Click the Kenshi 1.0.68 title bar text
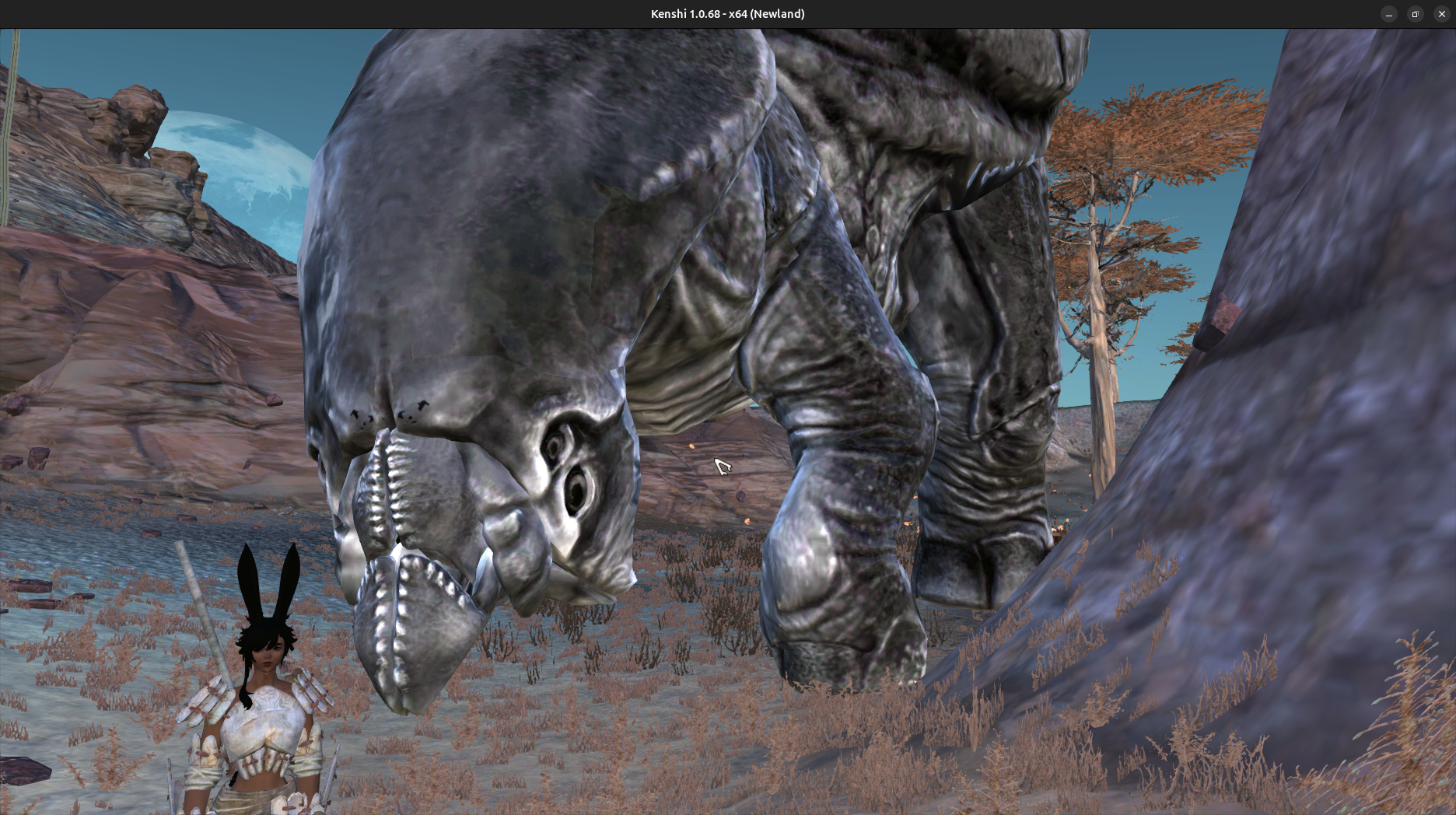 tap(727, 14)
